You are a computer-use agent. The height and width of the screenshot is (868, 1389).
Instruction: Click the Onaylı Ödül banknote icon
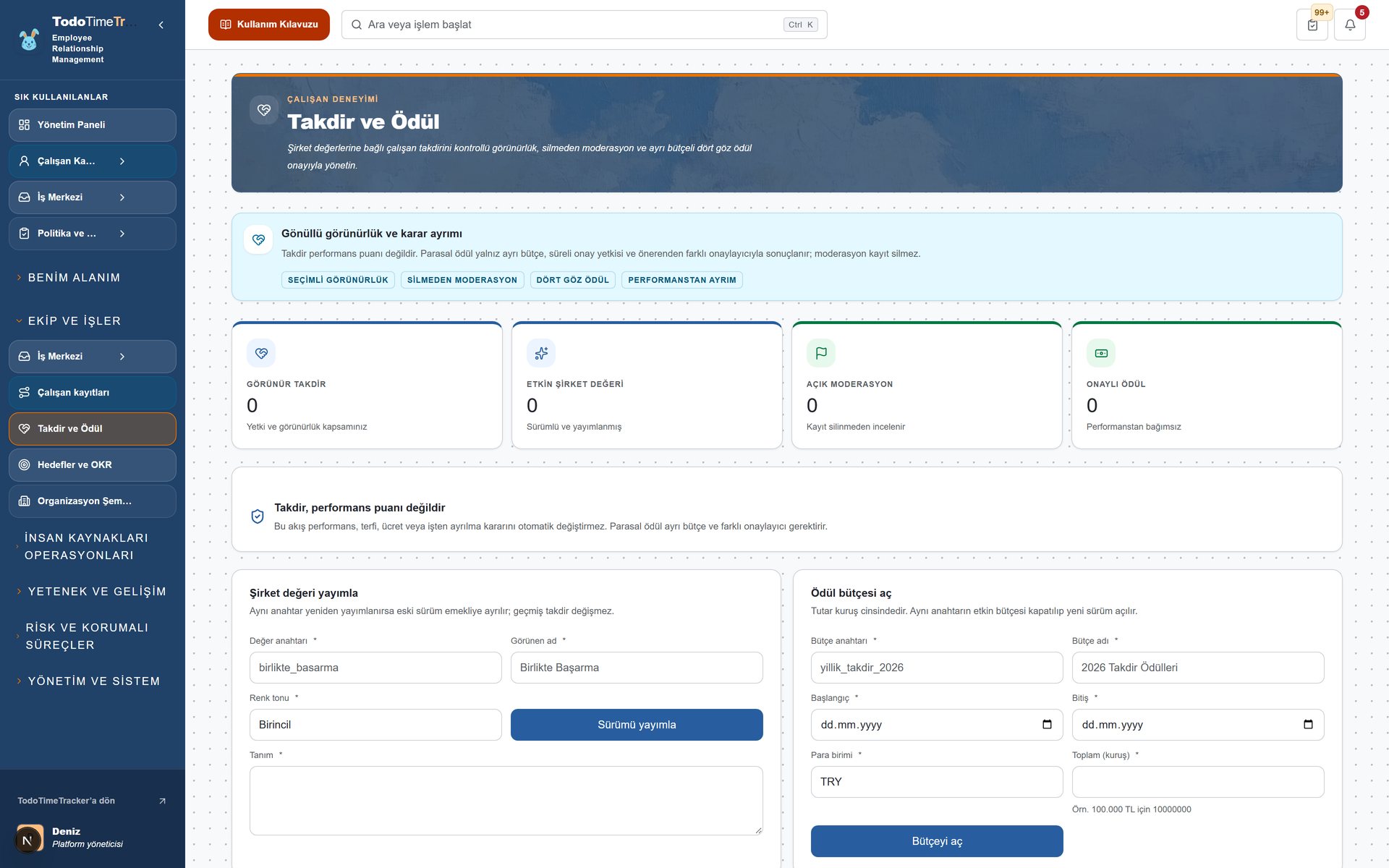[1101, 353]
